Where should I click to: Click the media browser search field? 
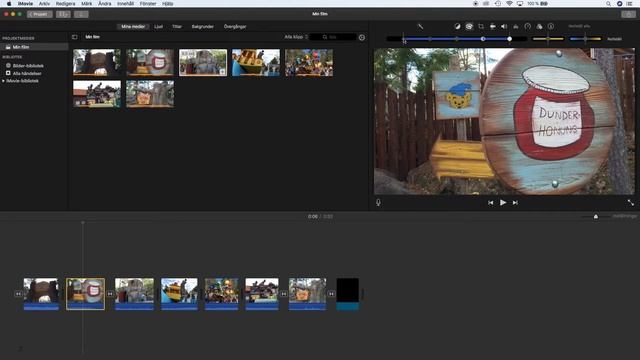(x=333, y=37)
